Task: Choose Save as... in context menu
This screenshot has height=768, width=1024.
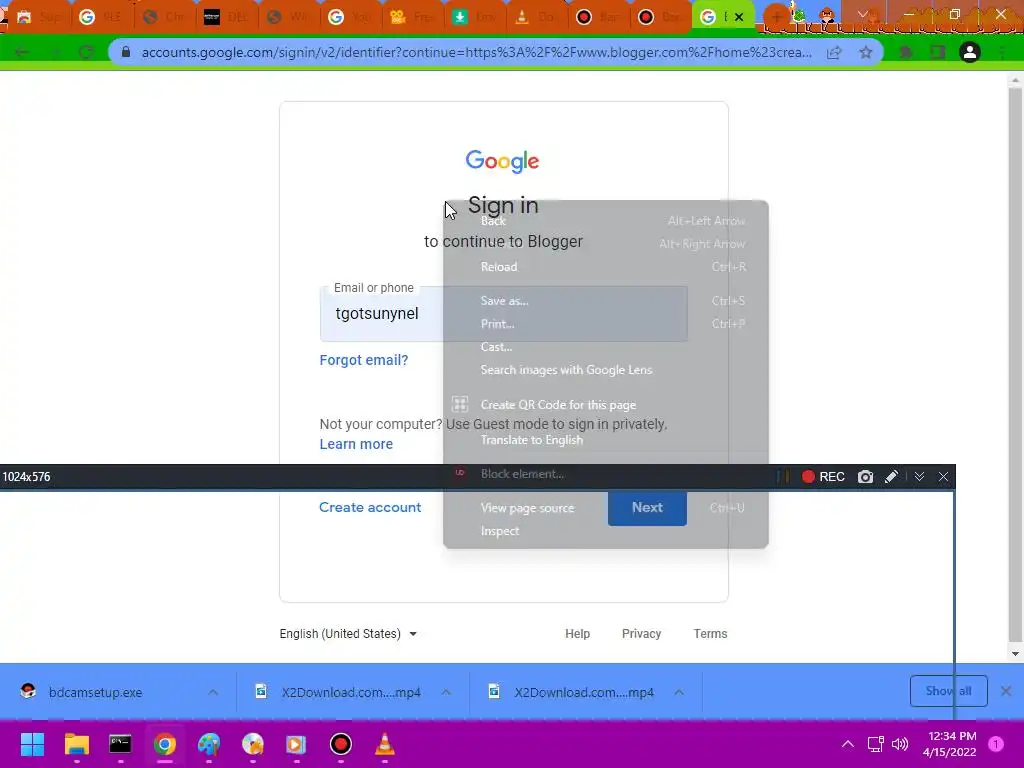Action: pos(605,300)
